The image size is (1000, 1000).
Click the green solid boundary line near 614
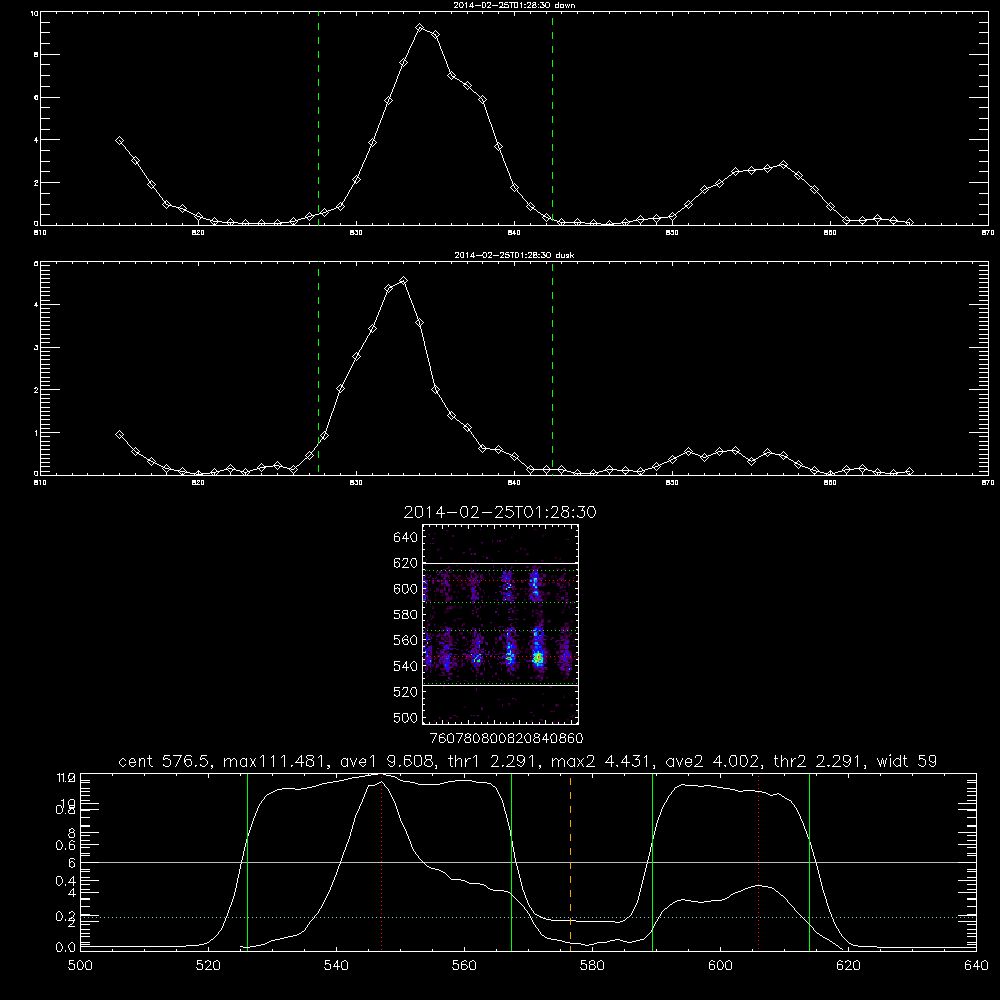809,861
